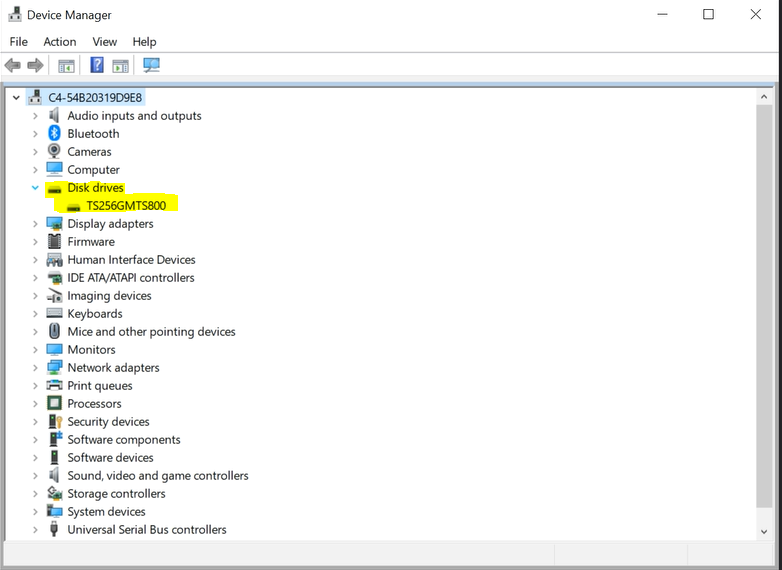Expand the Universal Serial Bus controllers arrow
The height and width of the screenshot is (570, 782).
(x=35, y=530)
